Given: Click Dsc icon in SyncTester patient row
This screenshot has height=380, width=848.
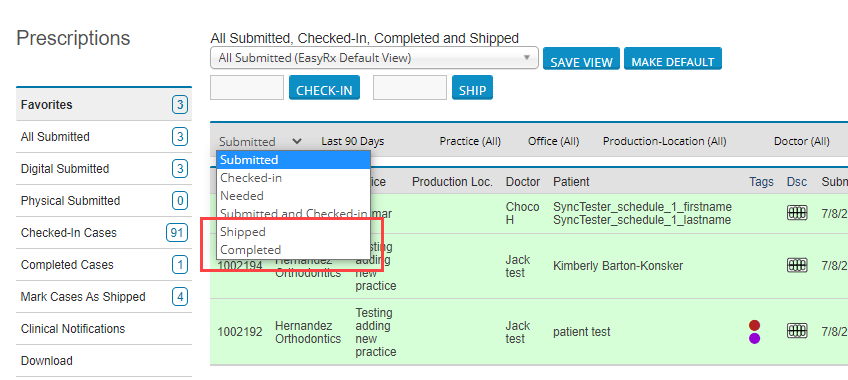Looking at the screenshot, I should [x=797, y=213].
